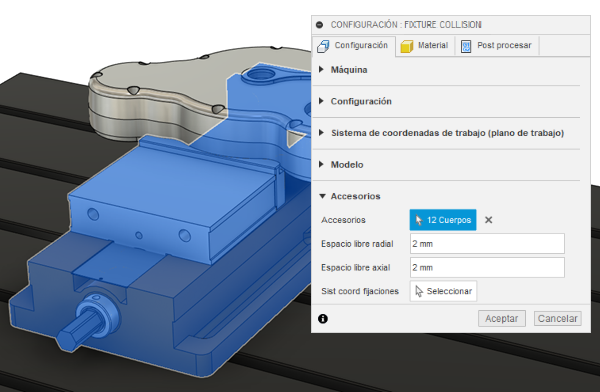
Task: Open the Material tab
Action: [x=424, y=46]
